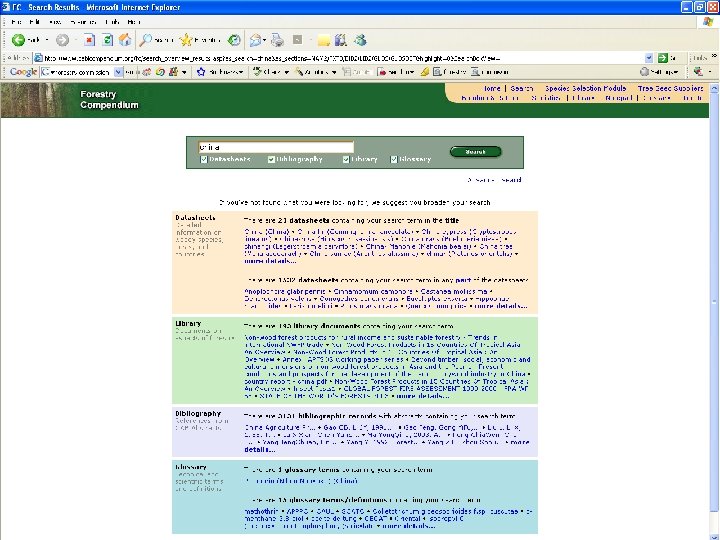The width and height of the screenshot is (720, 540).
Task: Click the page icon in the address bar
Action: point(39,58)
